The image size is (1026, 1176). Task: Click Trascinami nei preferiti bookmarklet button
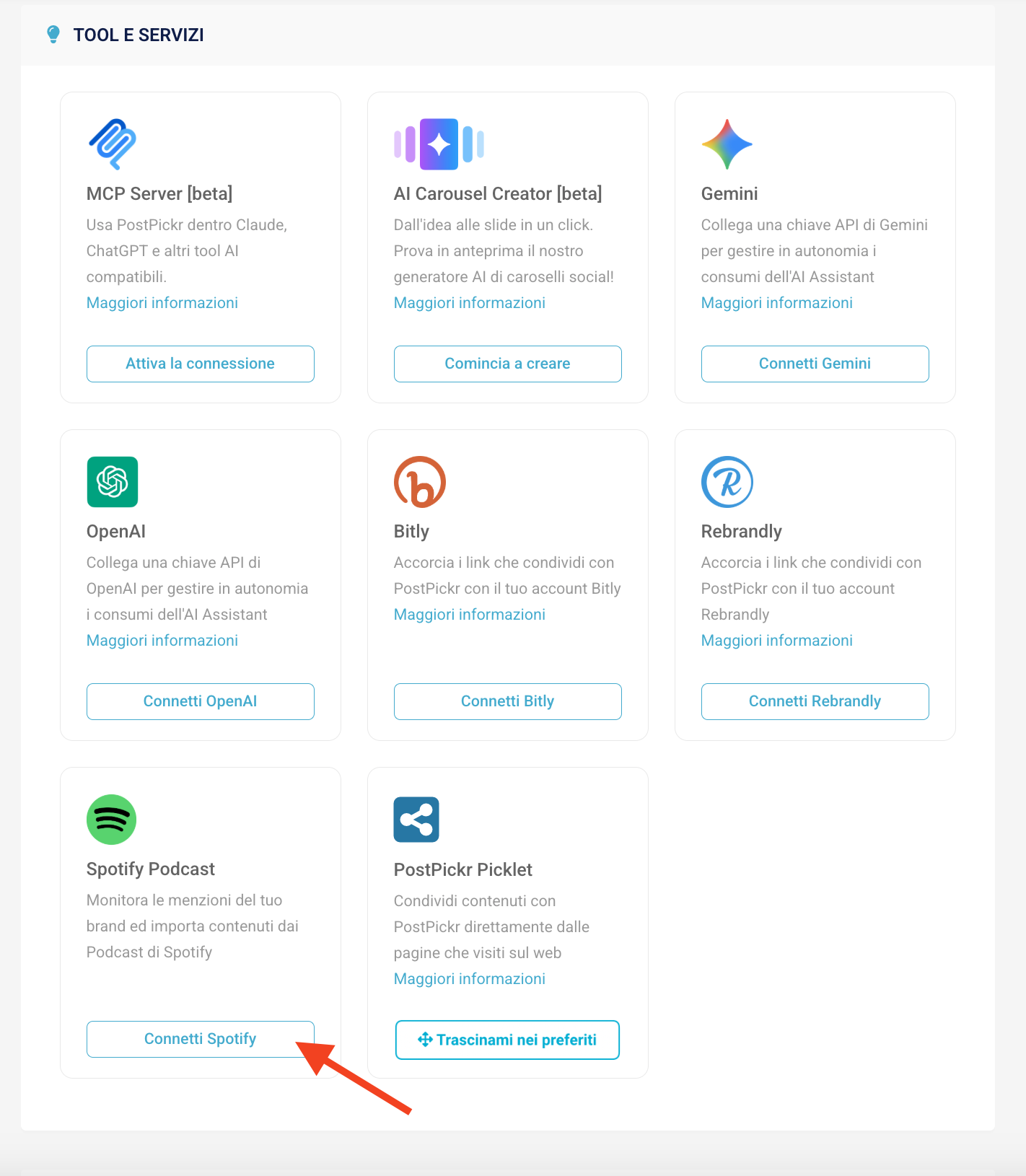pyautogui.click(x=508, y=1040)
